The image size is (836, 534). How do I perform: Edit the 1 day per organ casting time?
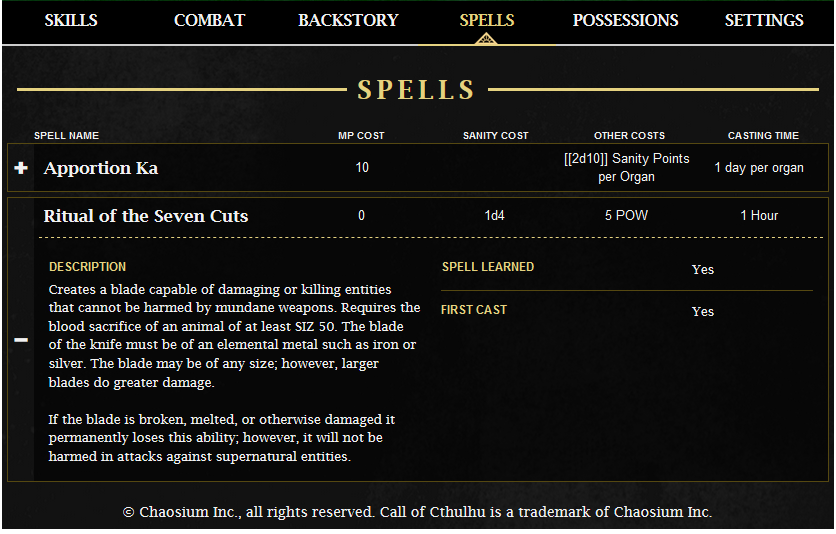click(759, 168)
